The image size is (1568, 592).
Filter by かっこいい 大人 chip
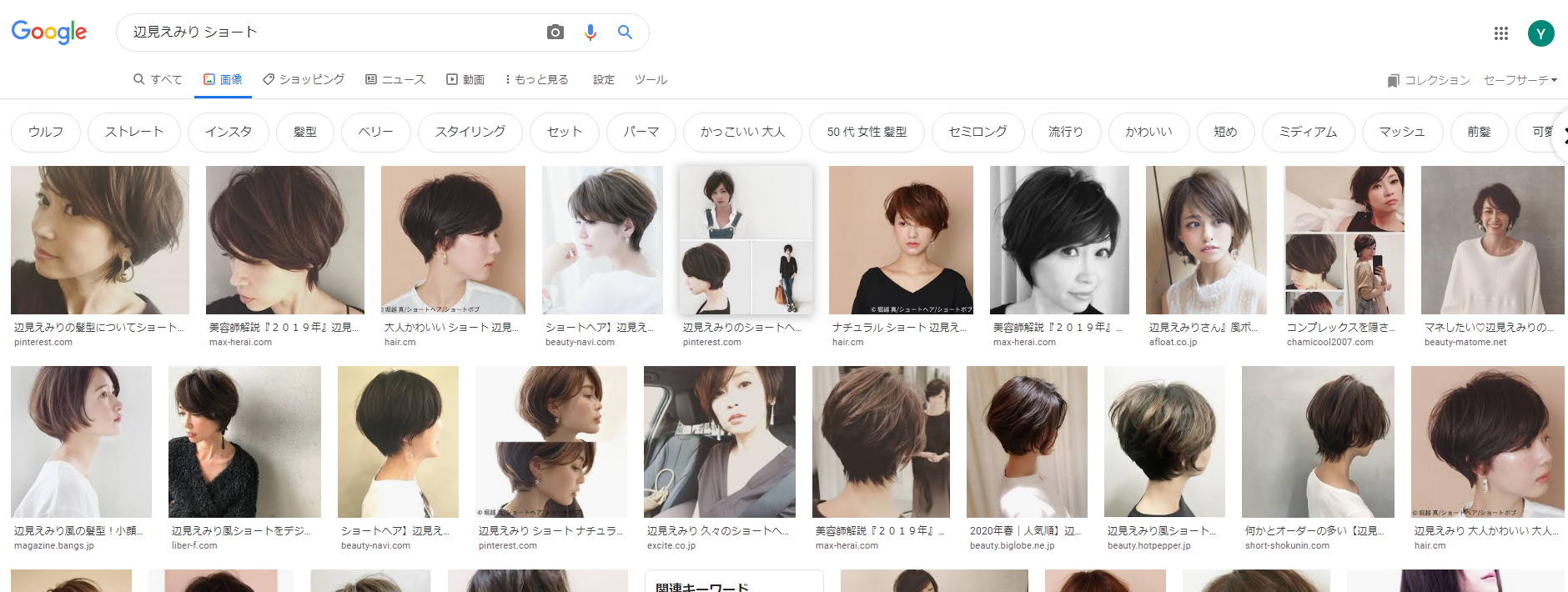point(742,133)
